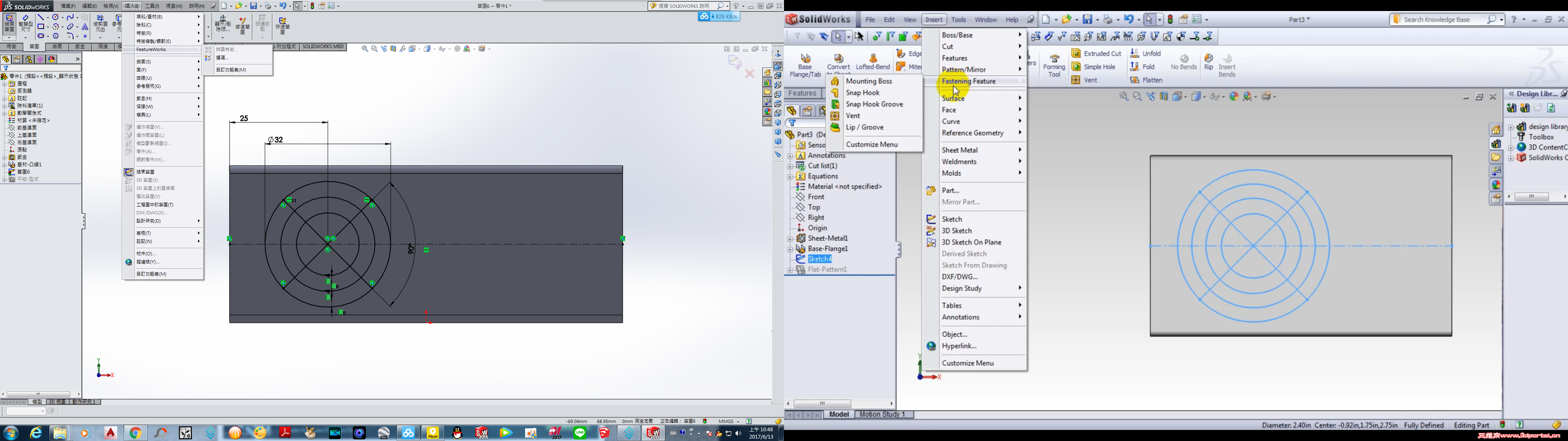This screenshot has height=441, width=1568.
Task: Click the Windows Start button
Action: point(11,433)
